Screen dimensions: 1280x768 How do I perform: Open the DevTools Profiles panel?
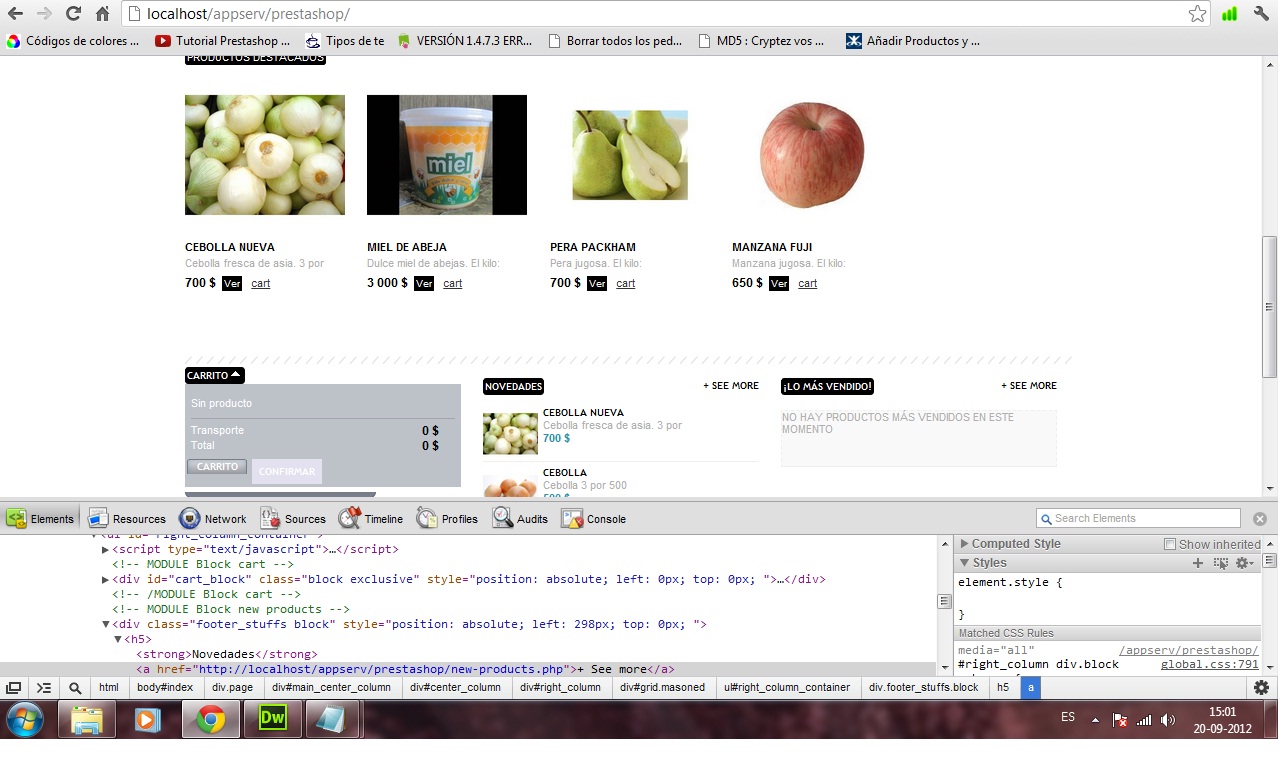[447, 519]
